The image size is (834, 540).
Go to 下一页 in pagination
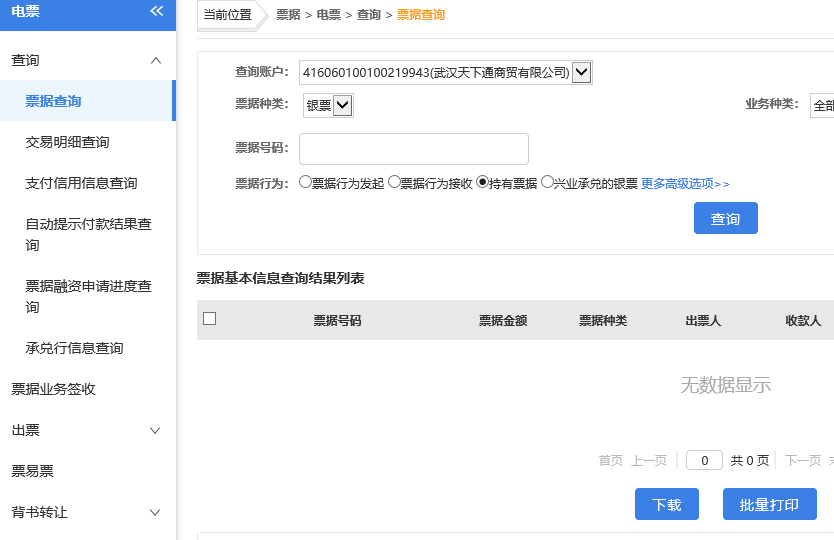(x=803, y=460)
